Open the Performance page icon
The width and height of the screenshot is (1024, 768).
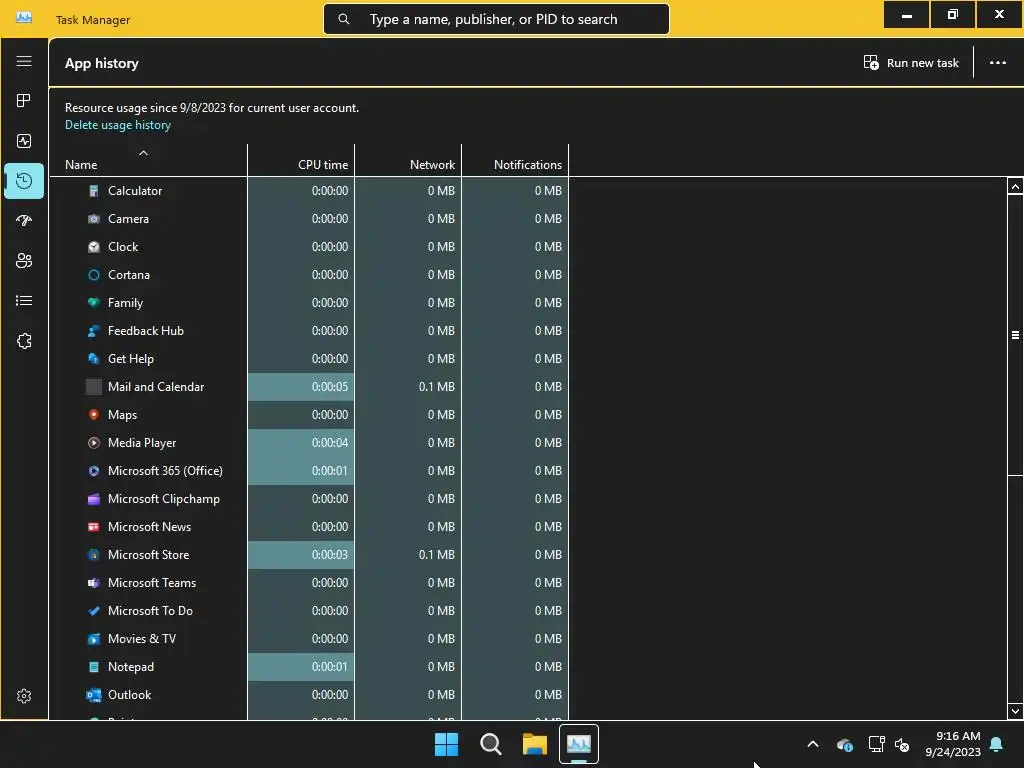pos(24,141)
